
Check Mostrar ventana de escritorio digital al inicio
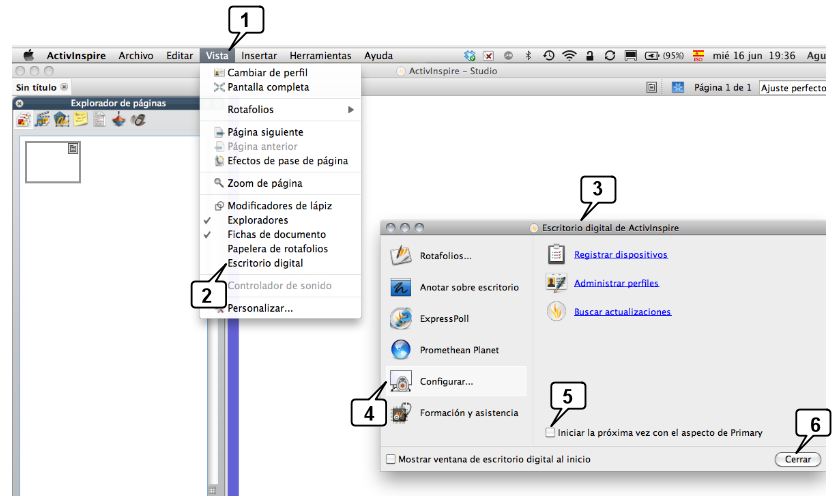391,459
